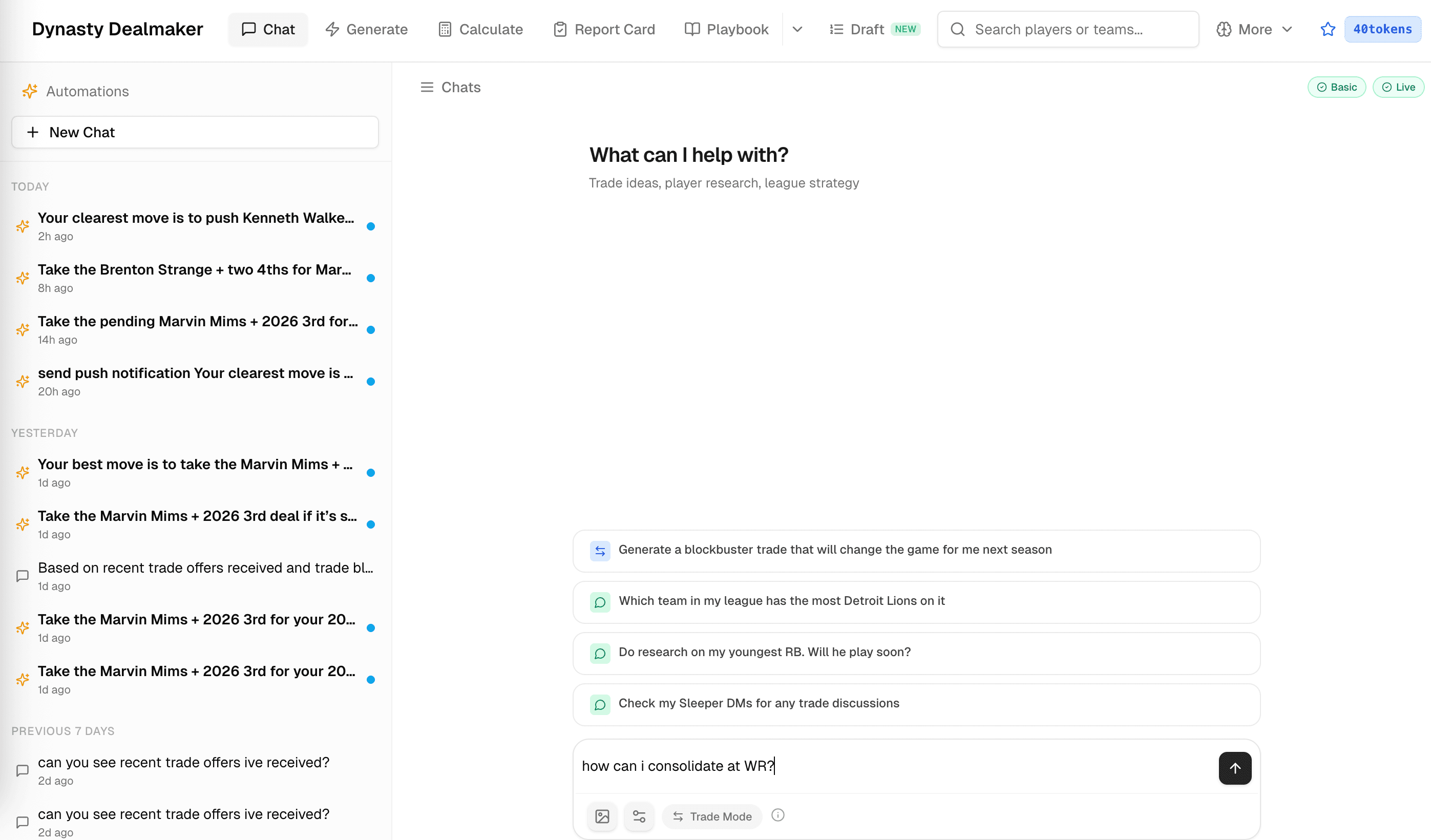Click the Calculate calculator icon
This screenshot has width=1431, height=840.
445,29
